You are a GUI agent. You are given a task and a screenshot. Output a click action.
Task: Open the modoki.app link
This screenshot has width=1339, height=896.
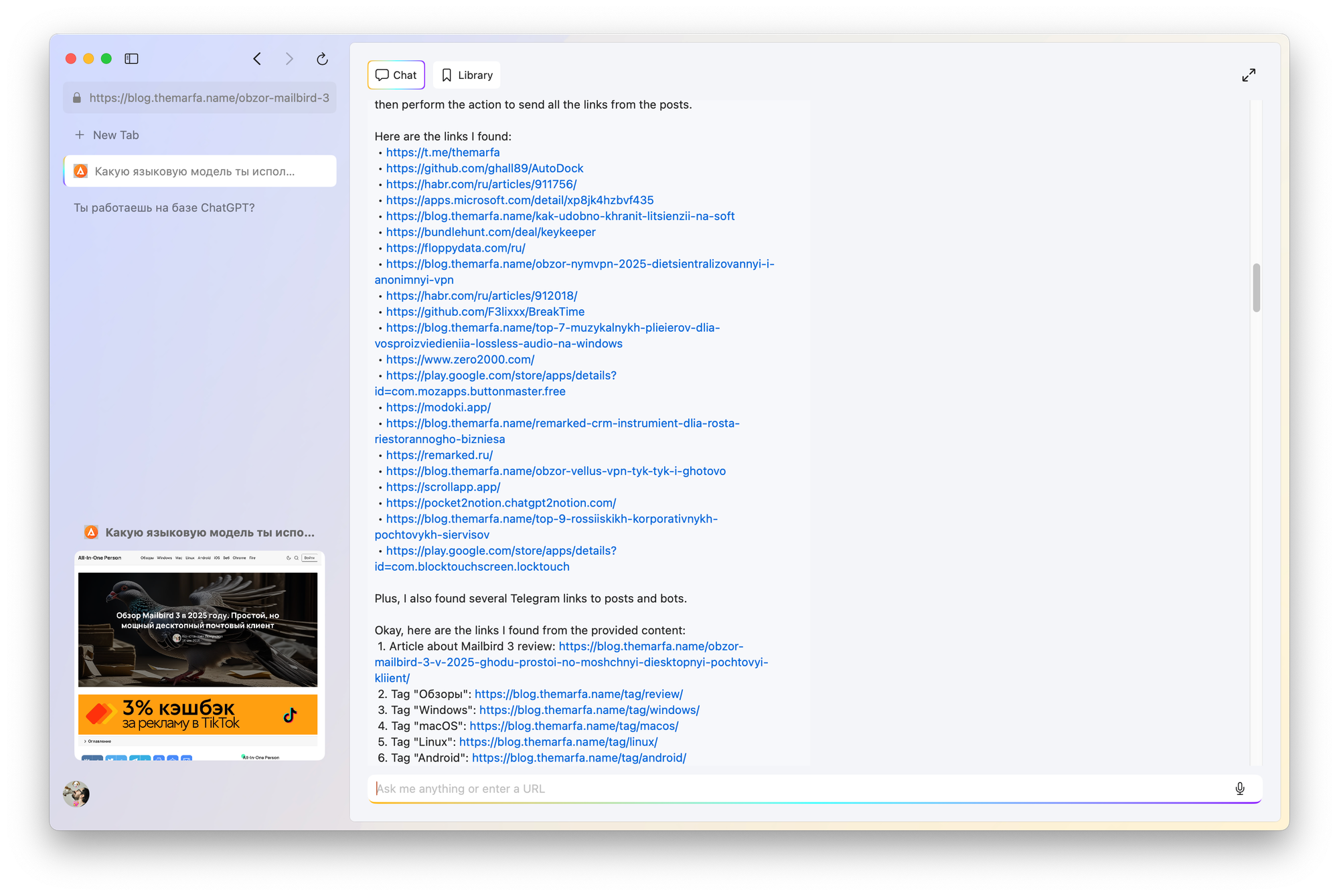[438, 408]
